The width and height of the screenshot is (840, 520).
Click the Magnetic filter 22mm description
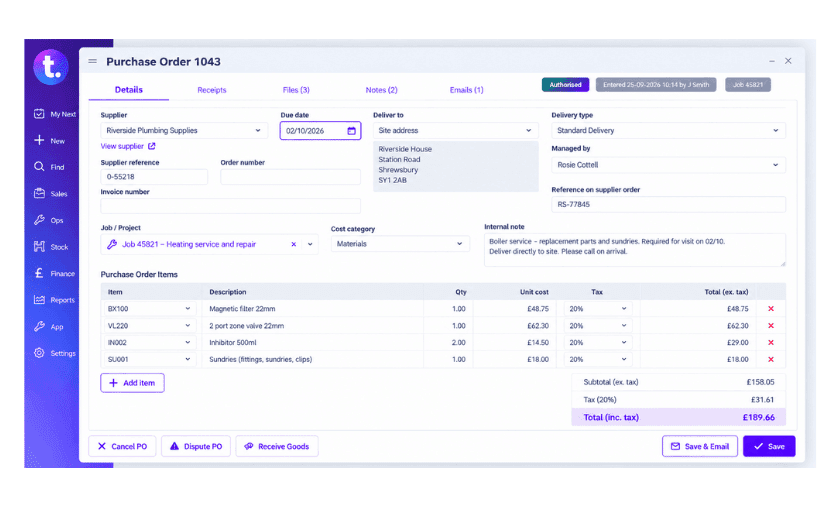242,308
